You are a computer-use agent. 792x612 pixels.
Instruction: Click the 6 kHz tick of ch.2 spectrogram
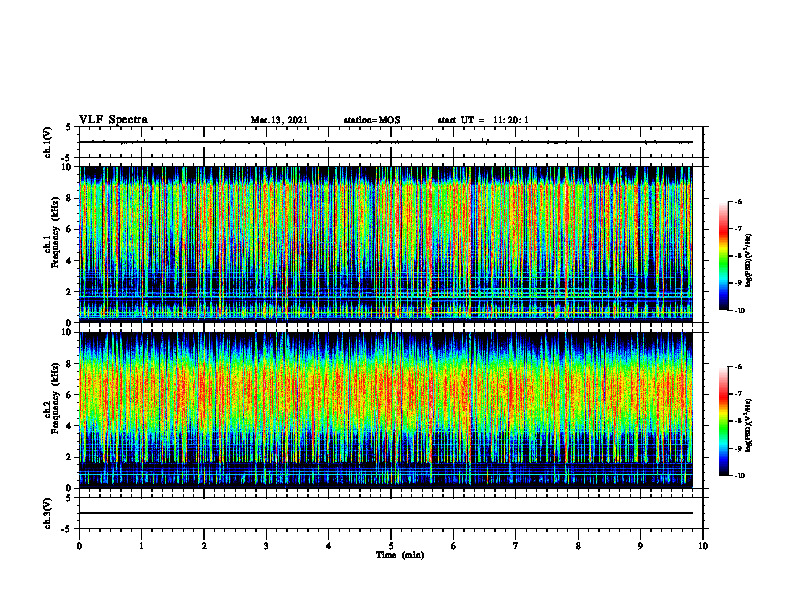click(x=70, y=395)
